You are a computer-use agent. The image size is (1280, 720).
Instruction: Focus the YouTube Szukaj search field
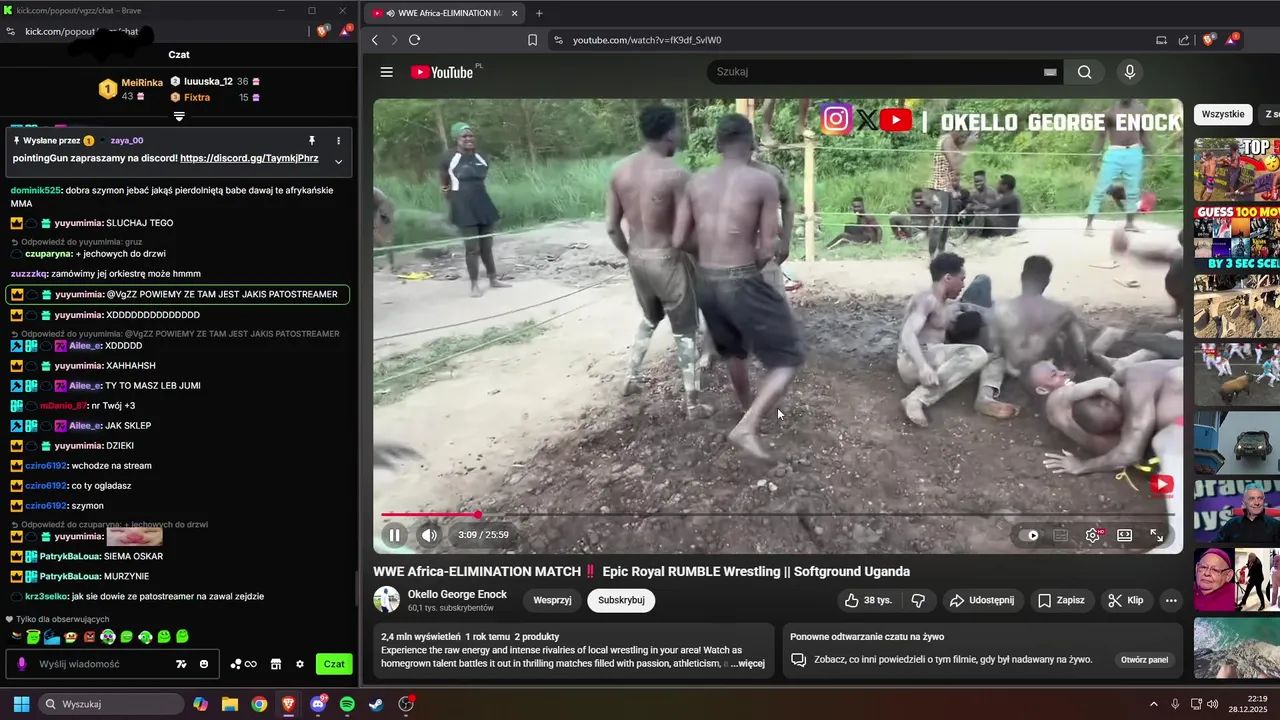(876, 72)
